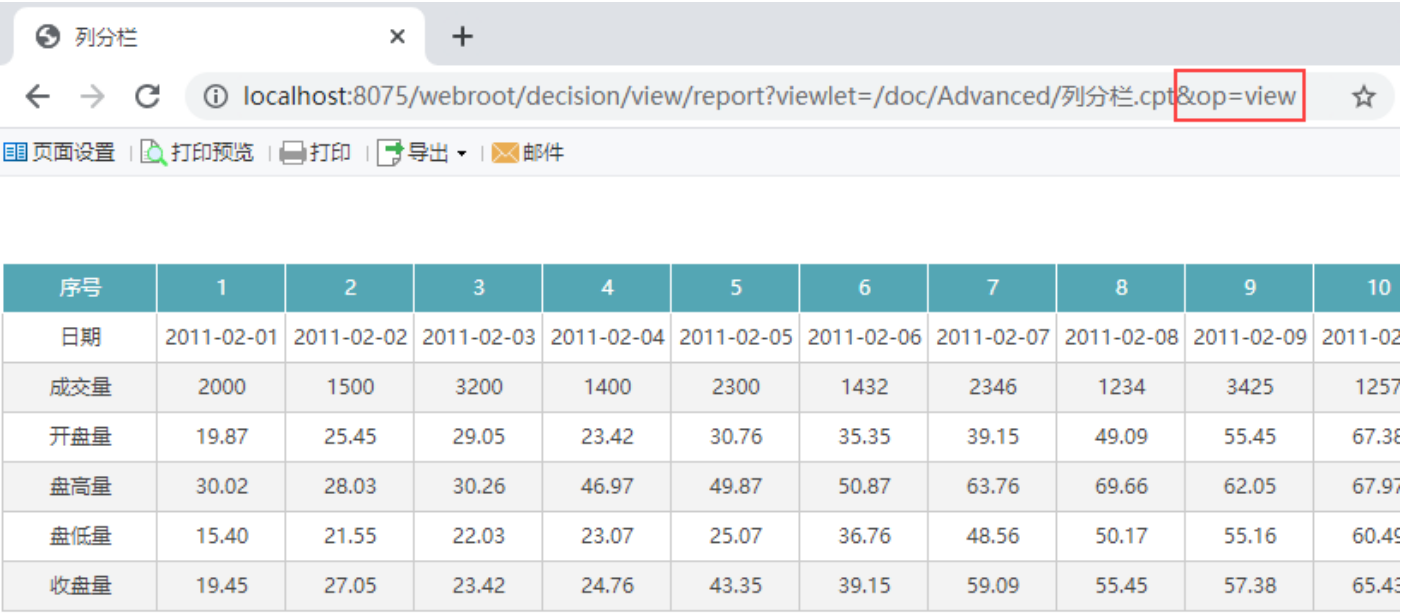Click the 盘低量 row label

click(x=80, y=536)
